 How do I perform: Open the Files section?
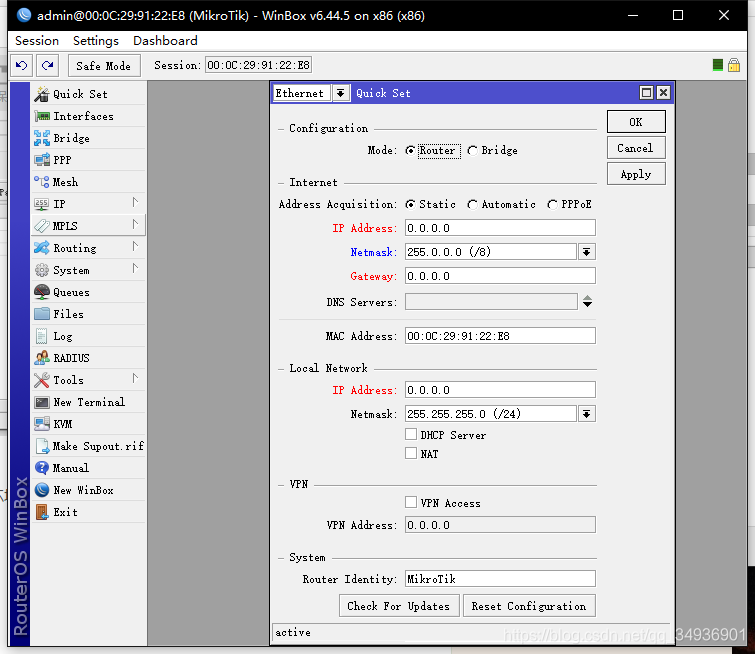point(89,314)
